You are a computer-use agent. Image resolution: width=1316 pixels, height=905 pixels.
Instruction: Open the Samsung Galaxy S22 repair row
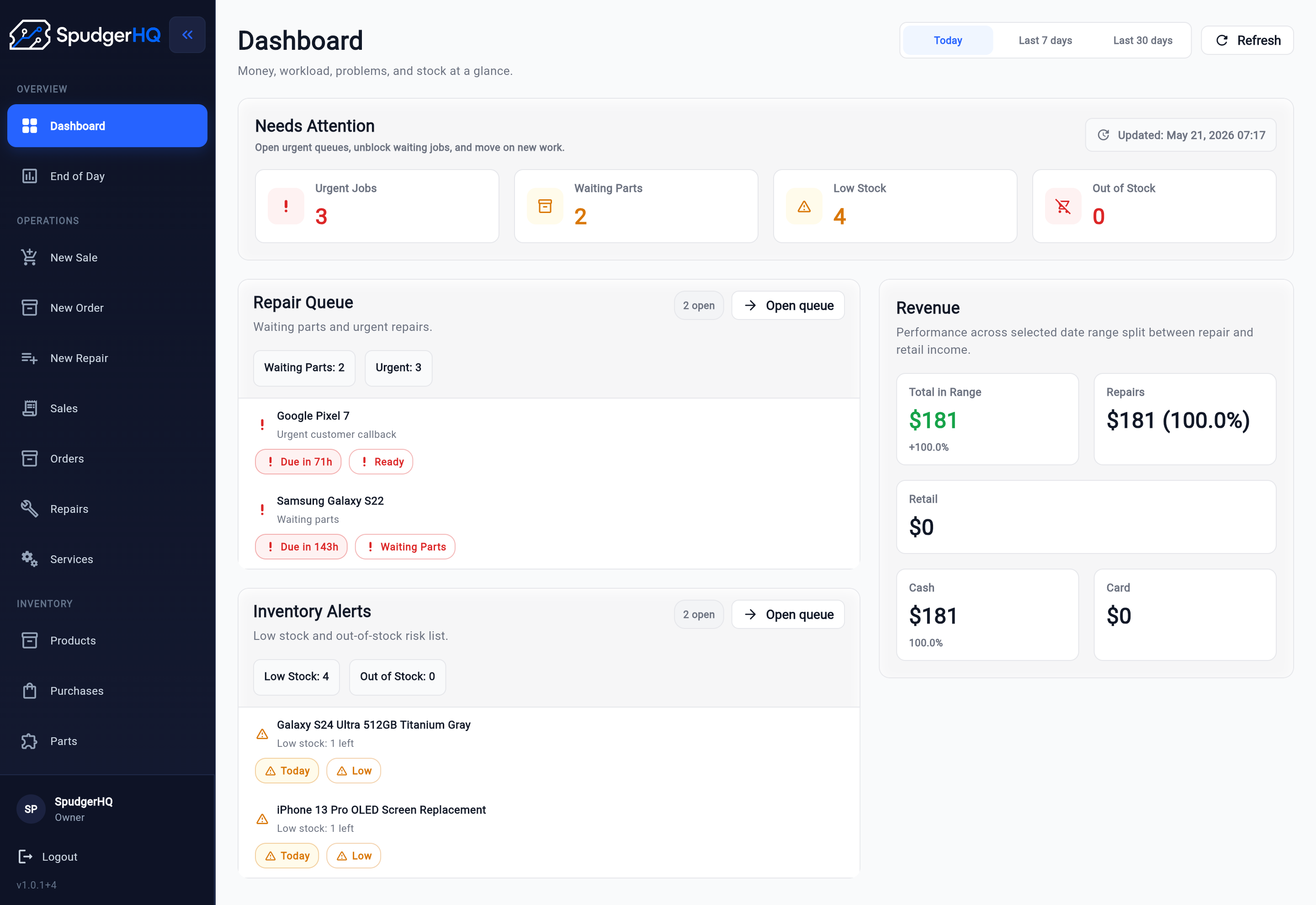coord(549,526)
